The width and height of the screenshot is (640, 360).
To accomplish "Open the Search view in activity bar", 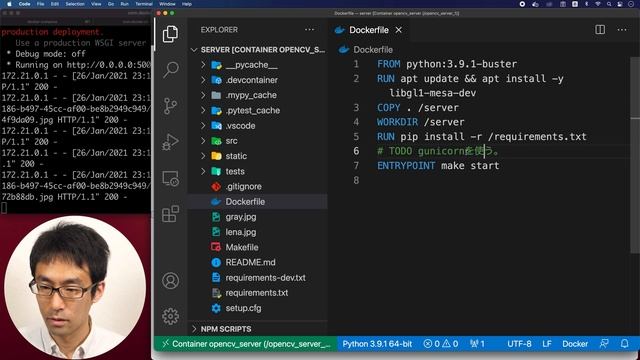I will (x=171, y=69).
